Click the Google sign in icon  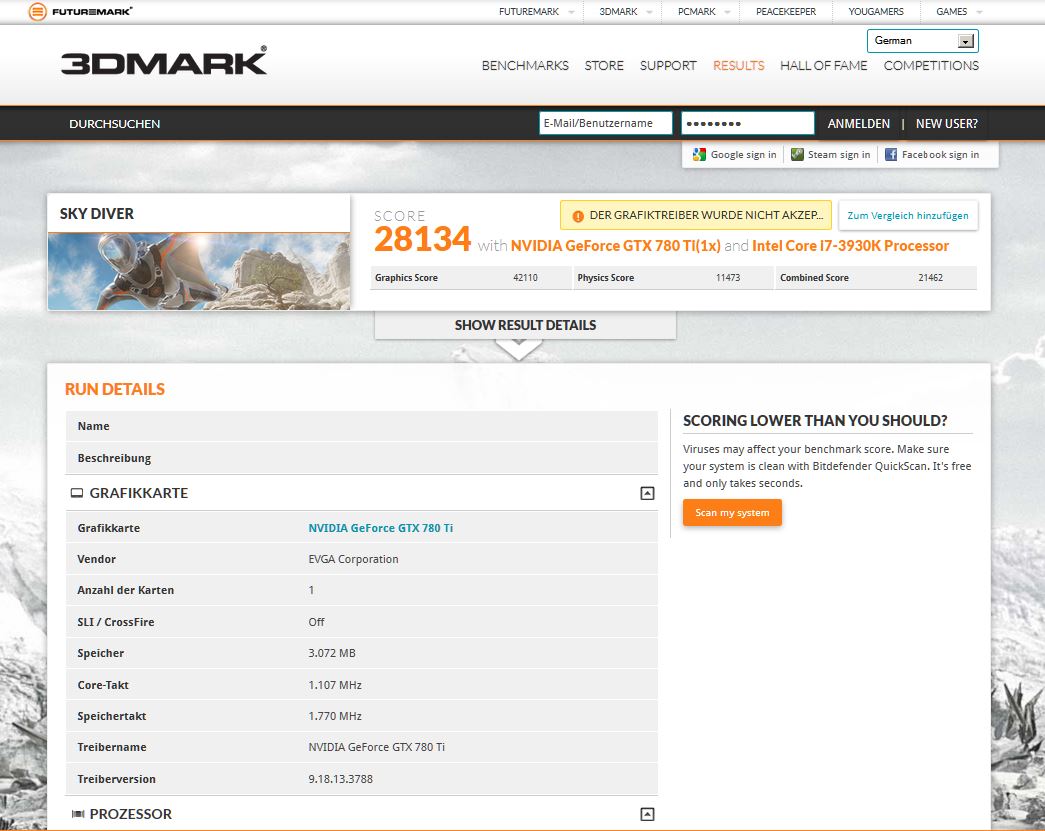coord(698,155)
